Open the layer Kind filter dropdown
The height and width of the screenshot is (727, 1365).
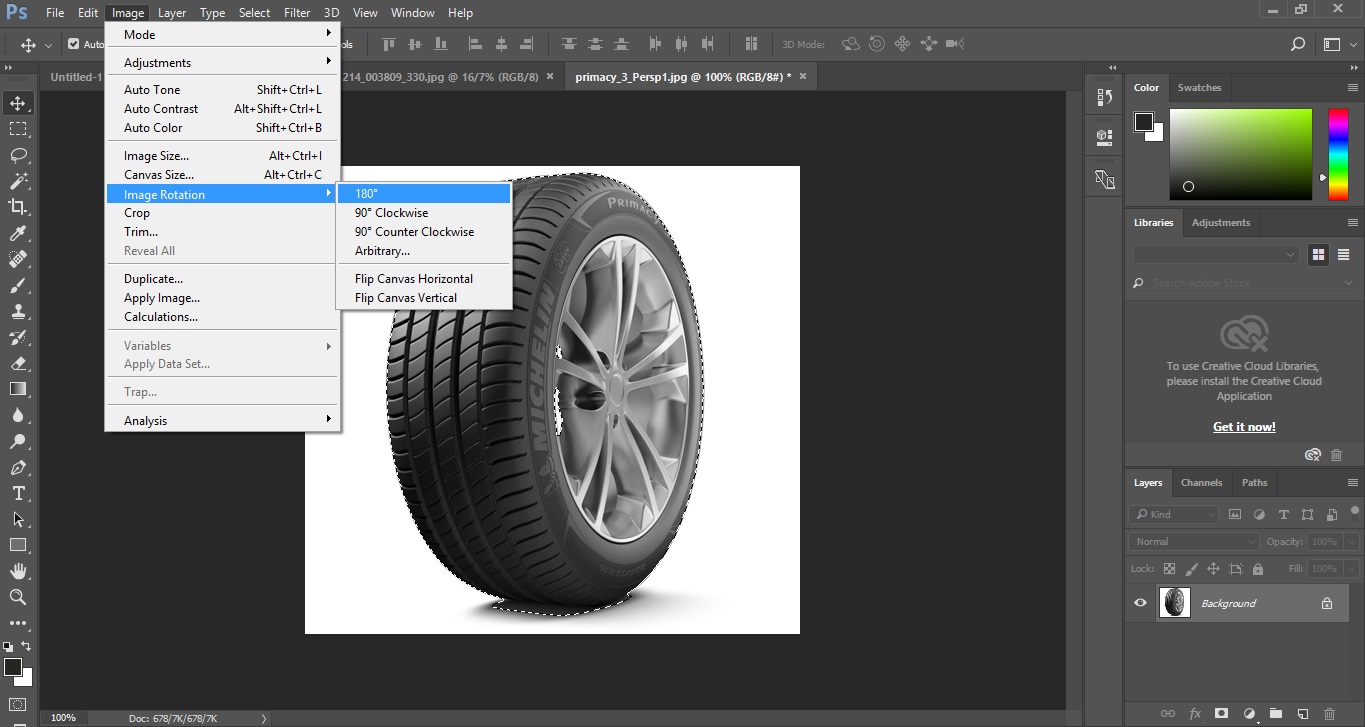pos(1174,515)
